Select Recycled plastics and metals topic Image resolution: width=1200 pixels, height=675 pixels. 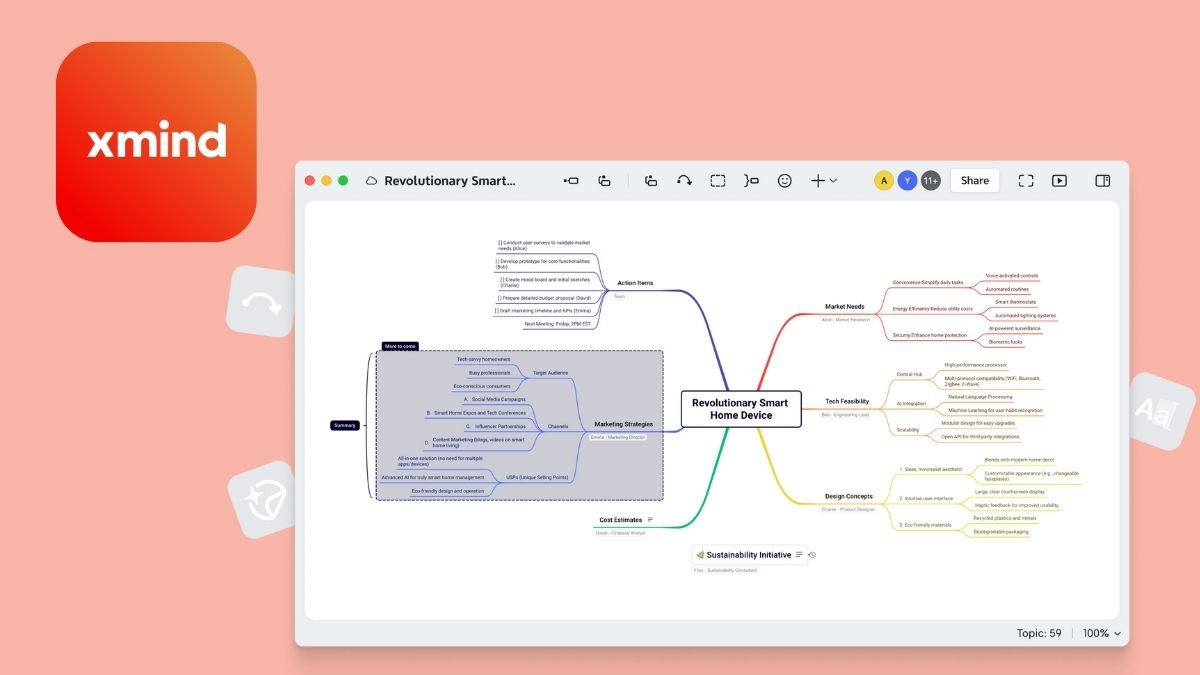click(x=1004, y=518)
